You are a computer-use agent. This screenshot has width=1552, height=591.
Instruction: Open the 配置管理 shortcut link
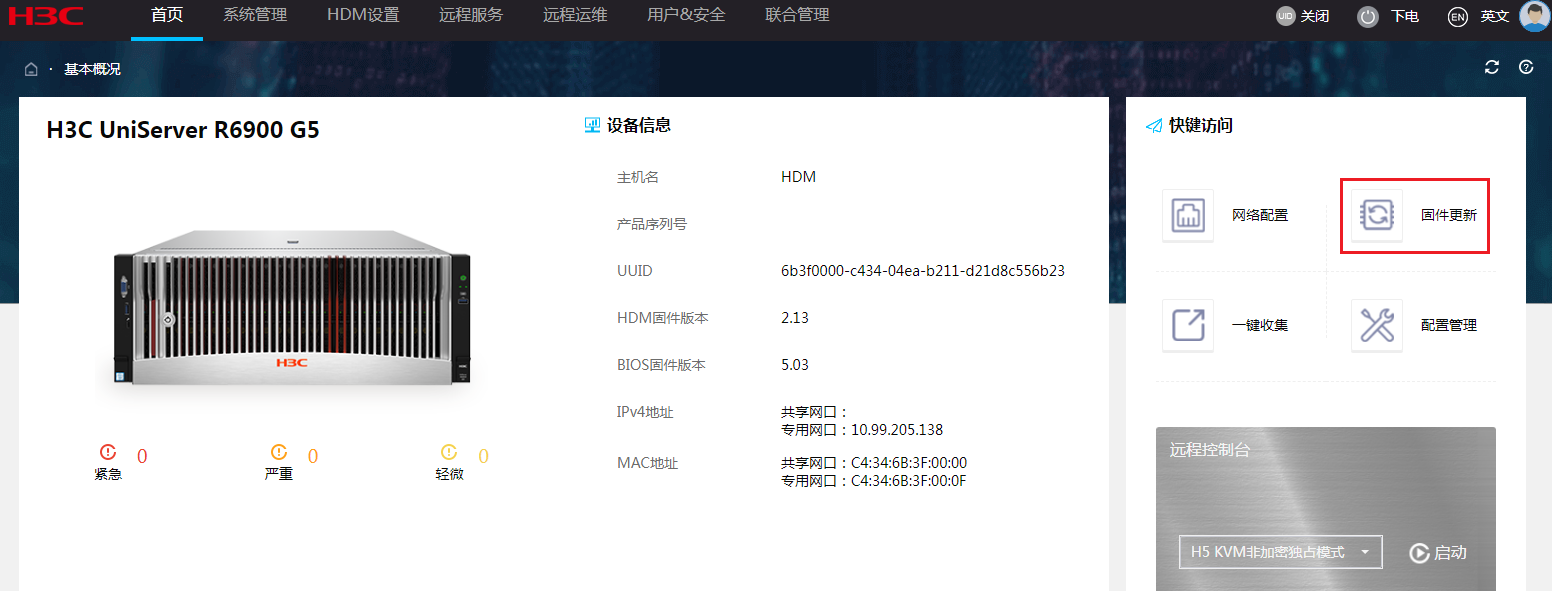click(x=1449, y=325)
